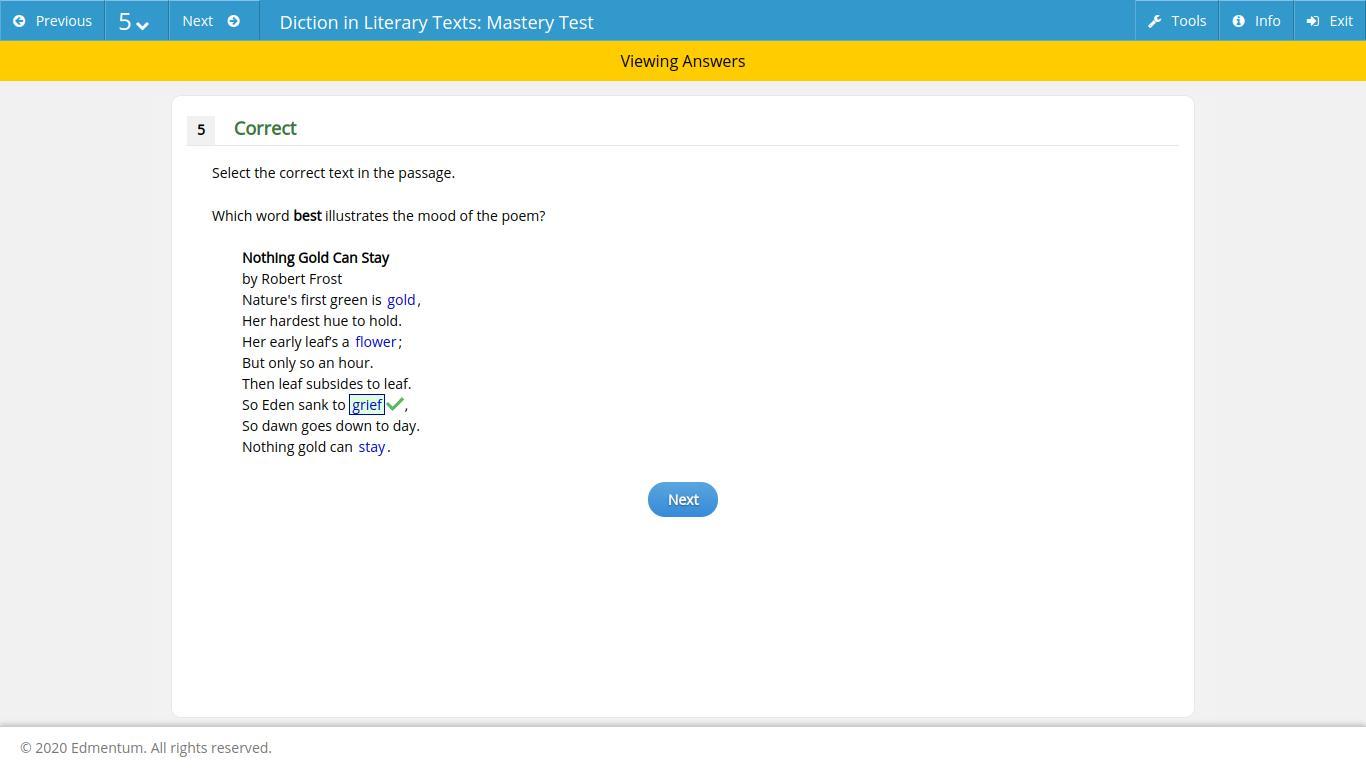The image size is (1366, 768).
Task: Click the line "But only so an hour."
Action: tap(308, 363)
